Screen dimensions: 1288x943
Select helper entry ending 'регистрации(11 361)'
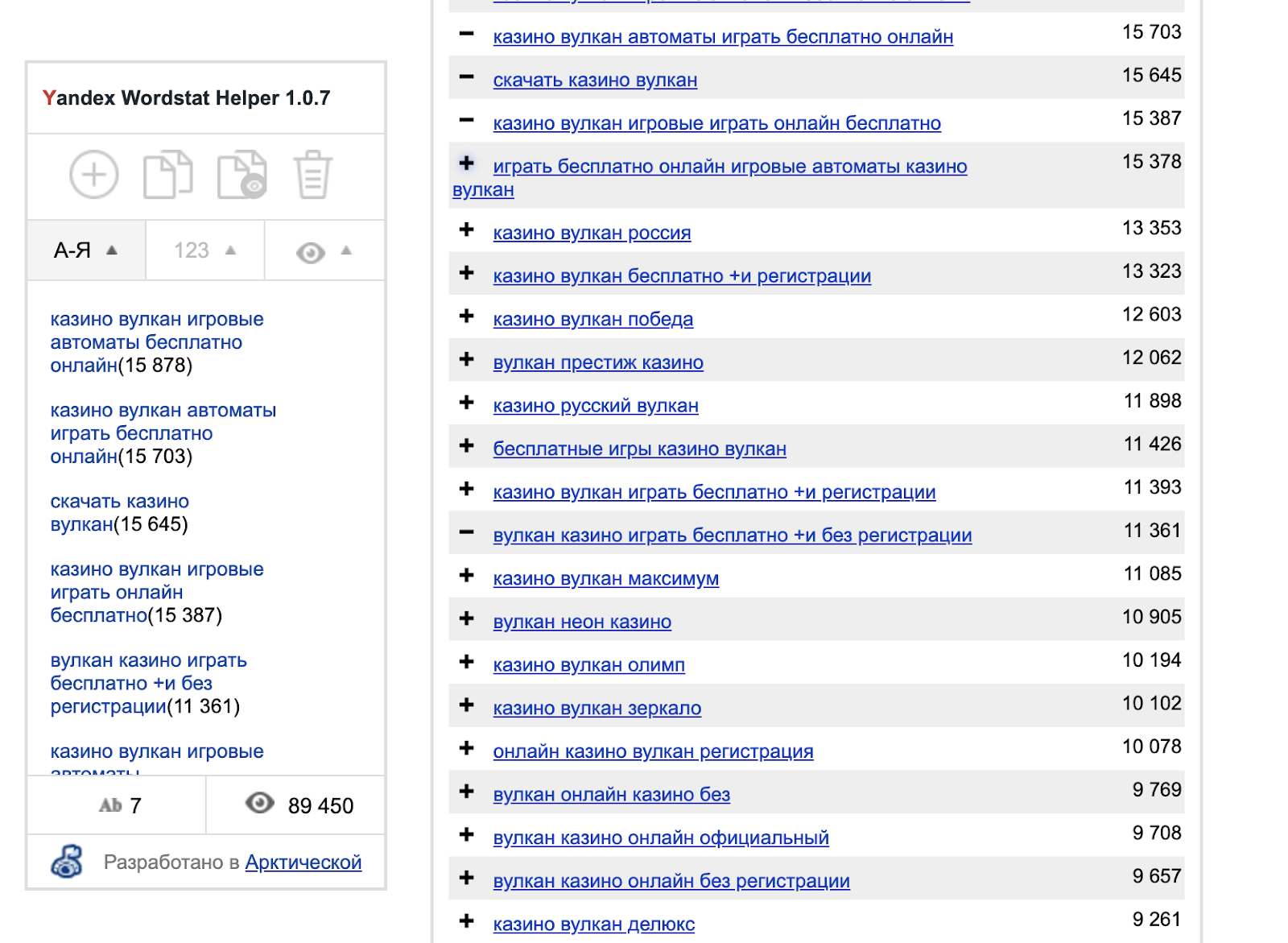click(x=149, y=683)
